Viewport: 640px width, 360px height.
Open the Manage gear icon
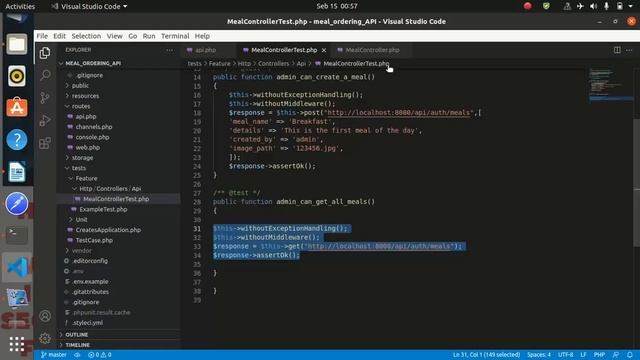click(x=45, y=338)
